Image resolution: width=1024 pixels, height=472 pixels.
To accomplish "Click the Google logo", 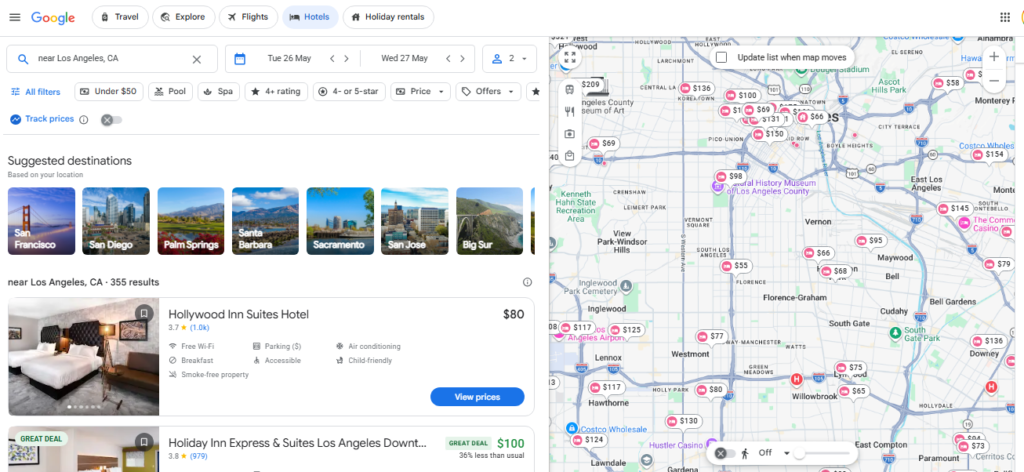I will [53, 18].
